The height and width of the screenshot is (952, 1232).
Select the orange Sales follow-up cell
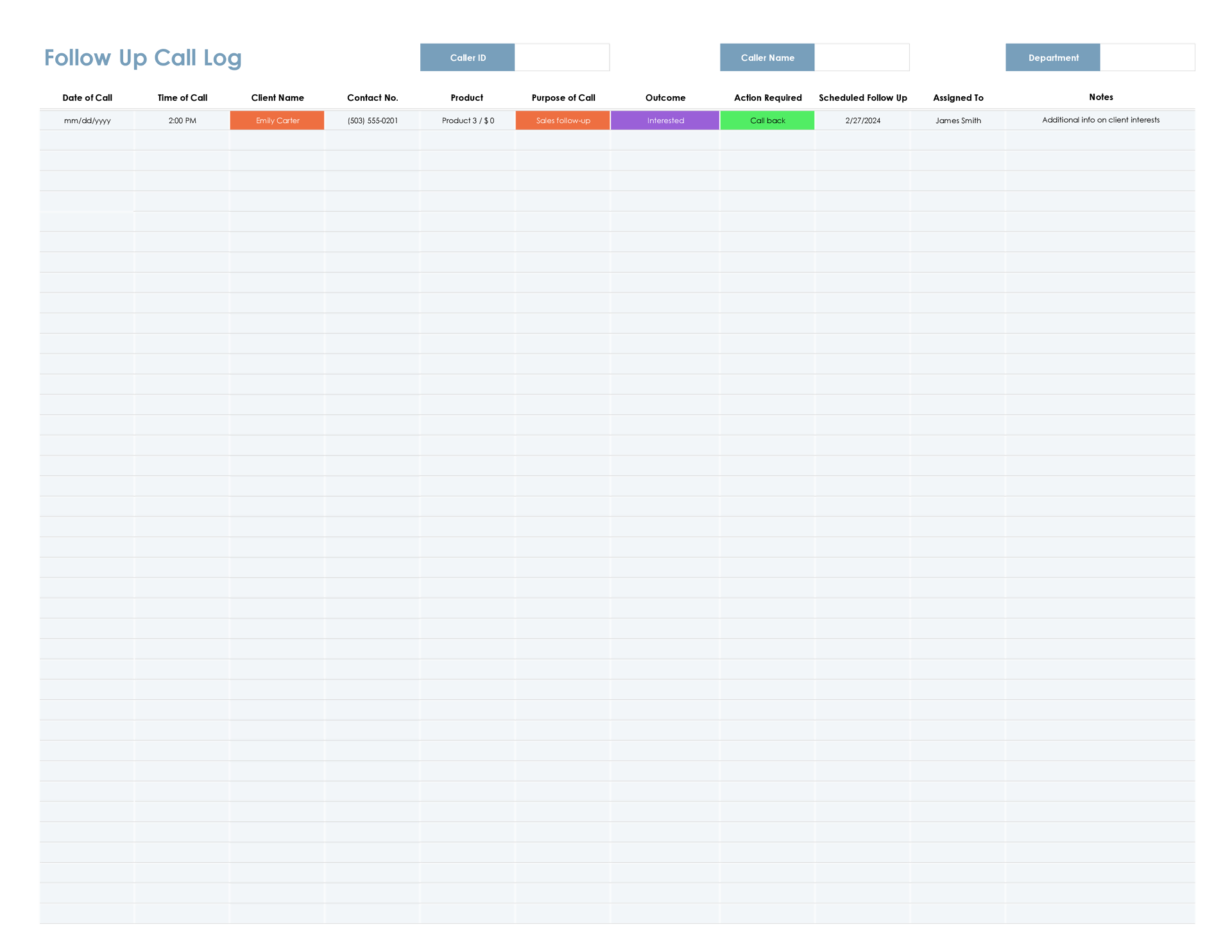coord(562,120)
